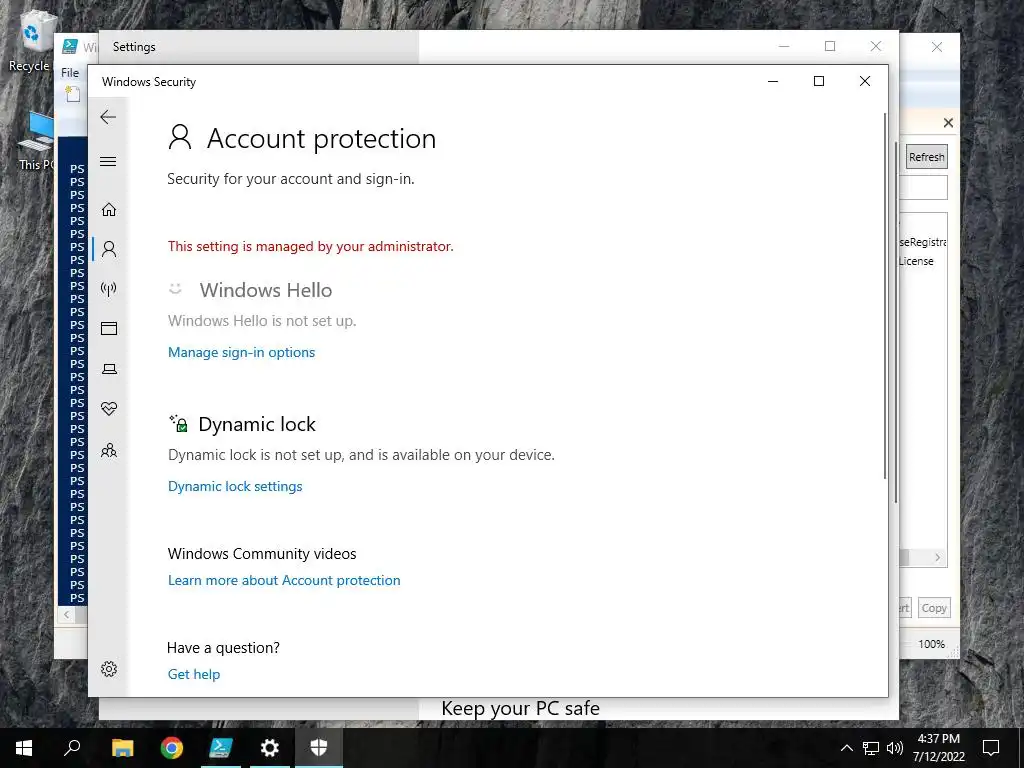Screen dimensions: 1024x768
Task: Switch to PowerShell ISE taskbar icon
Action: [221, 748]
